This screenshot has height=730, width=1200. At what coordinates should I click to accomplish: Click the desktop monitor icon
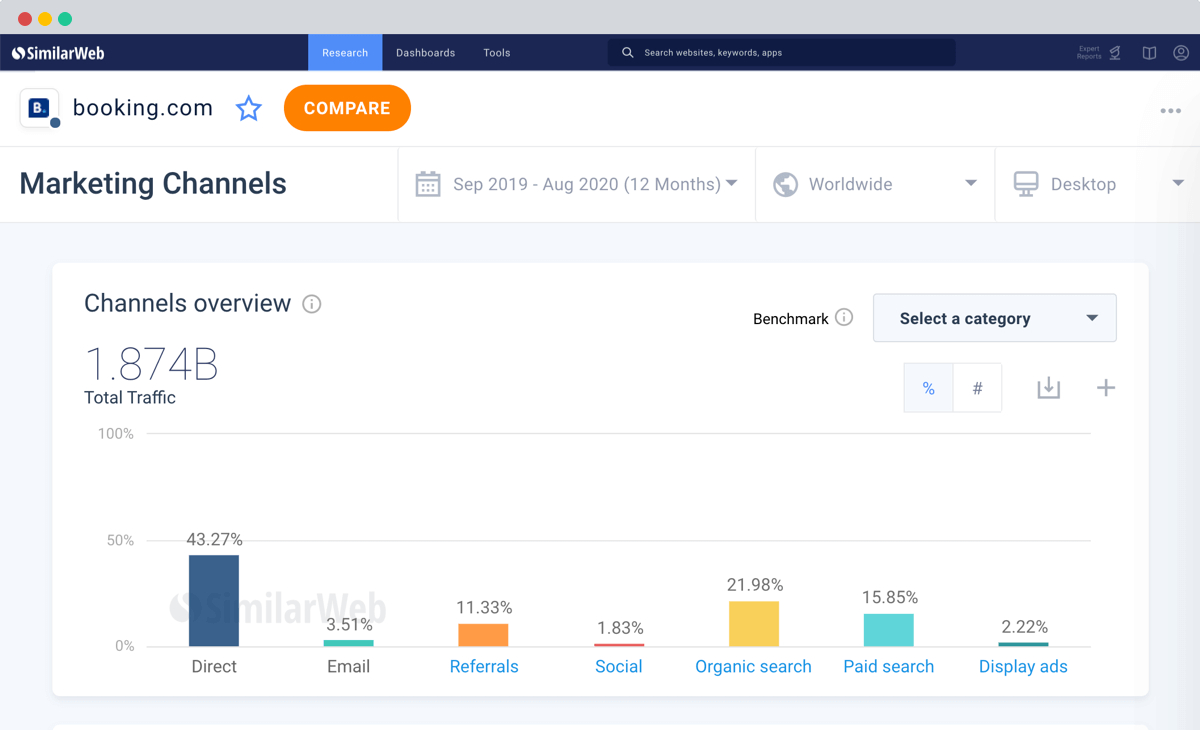tap(1026, 184)
